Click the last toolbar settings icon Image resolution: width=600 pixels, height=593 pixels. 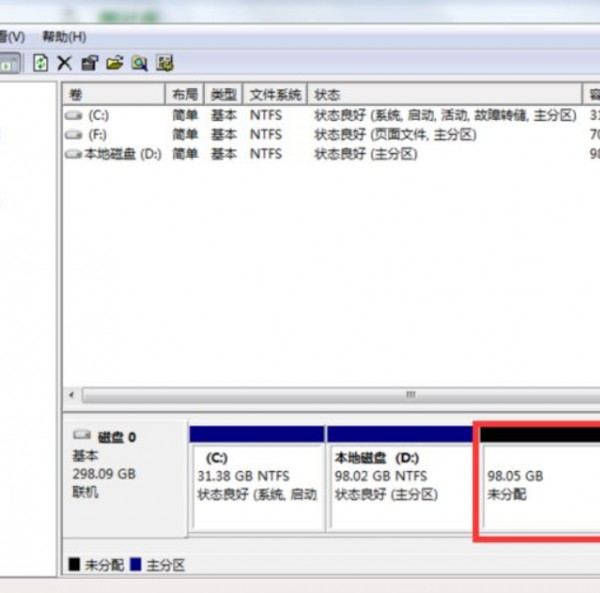(x=164, y=63)
